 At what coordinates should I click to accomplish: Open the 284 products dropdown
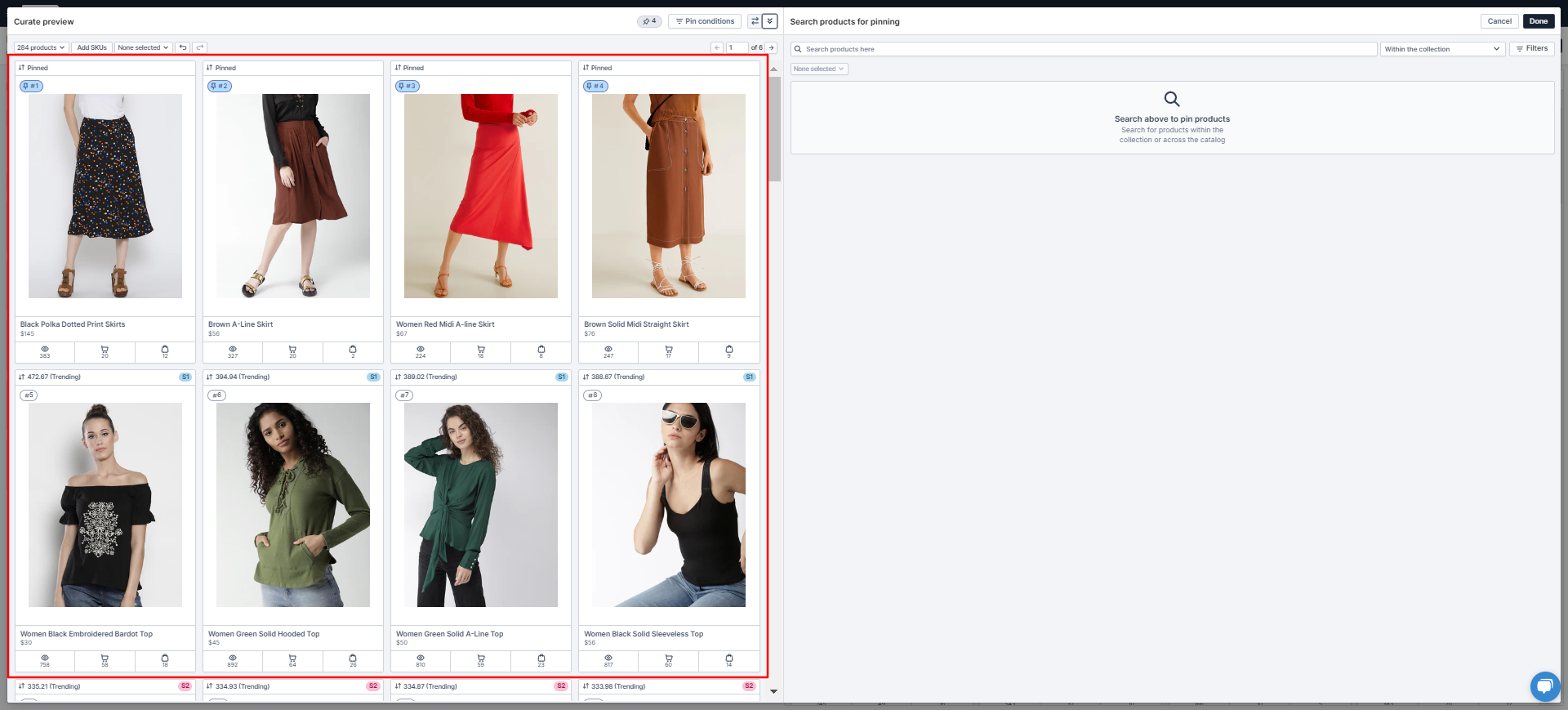41,47
